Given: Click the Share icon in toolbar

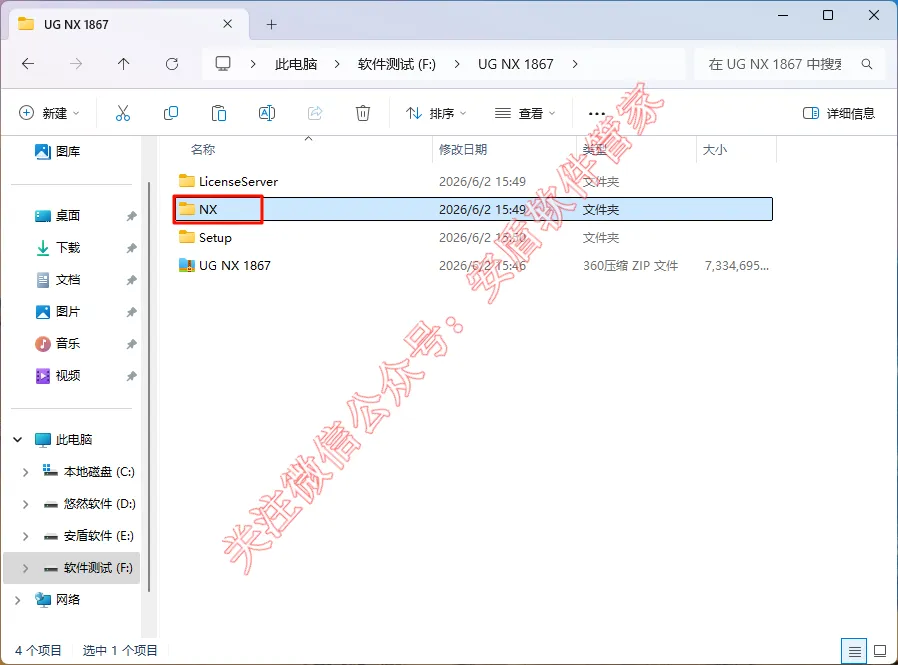Looking at the screenshot, I should 315,113.
